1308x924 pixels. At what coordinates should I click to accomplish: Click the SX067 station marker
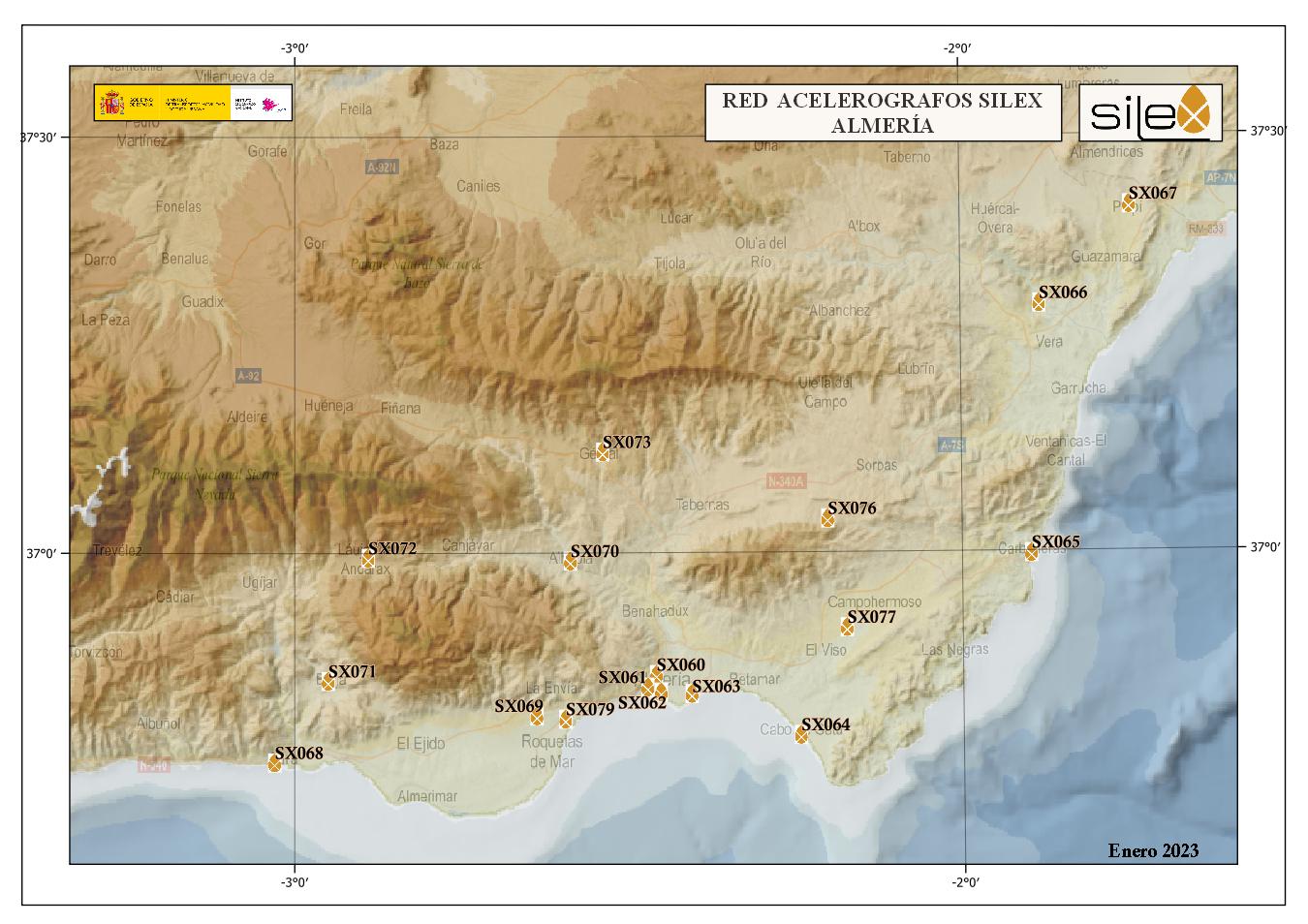[x=1128, y=204]
